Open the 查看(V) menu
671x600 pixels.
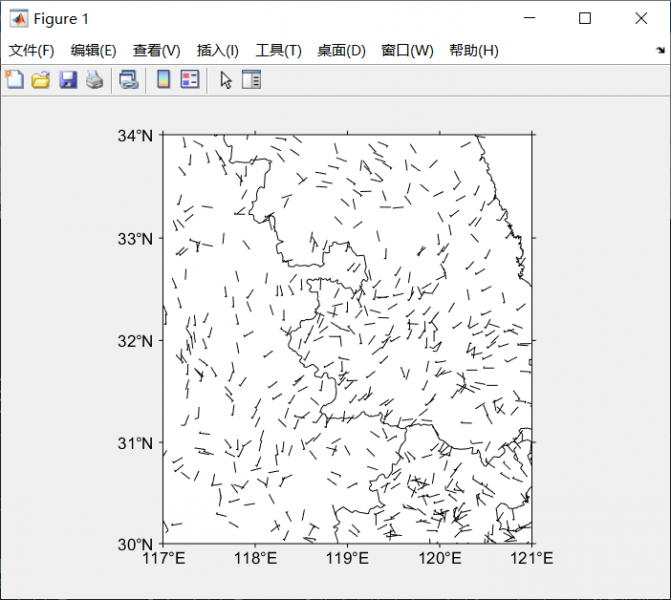click(156, 51)
